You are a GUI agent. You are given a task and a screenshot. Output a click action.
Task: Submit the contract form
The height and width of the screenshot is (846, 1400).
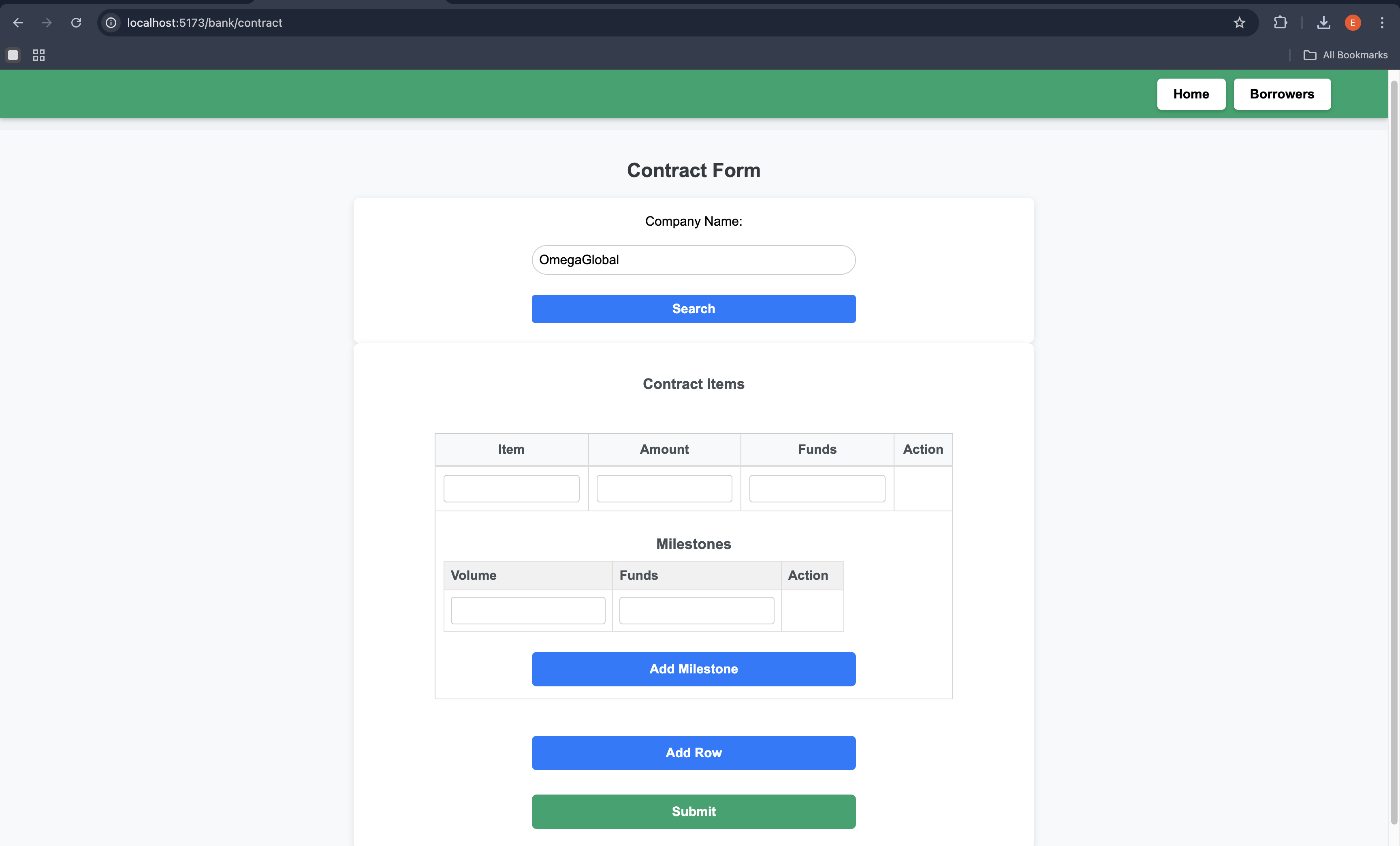(x=693, y=811)
